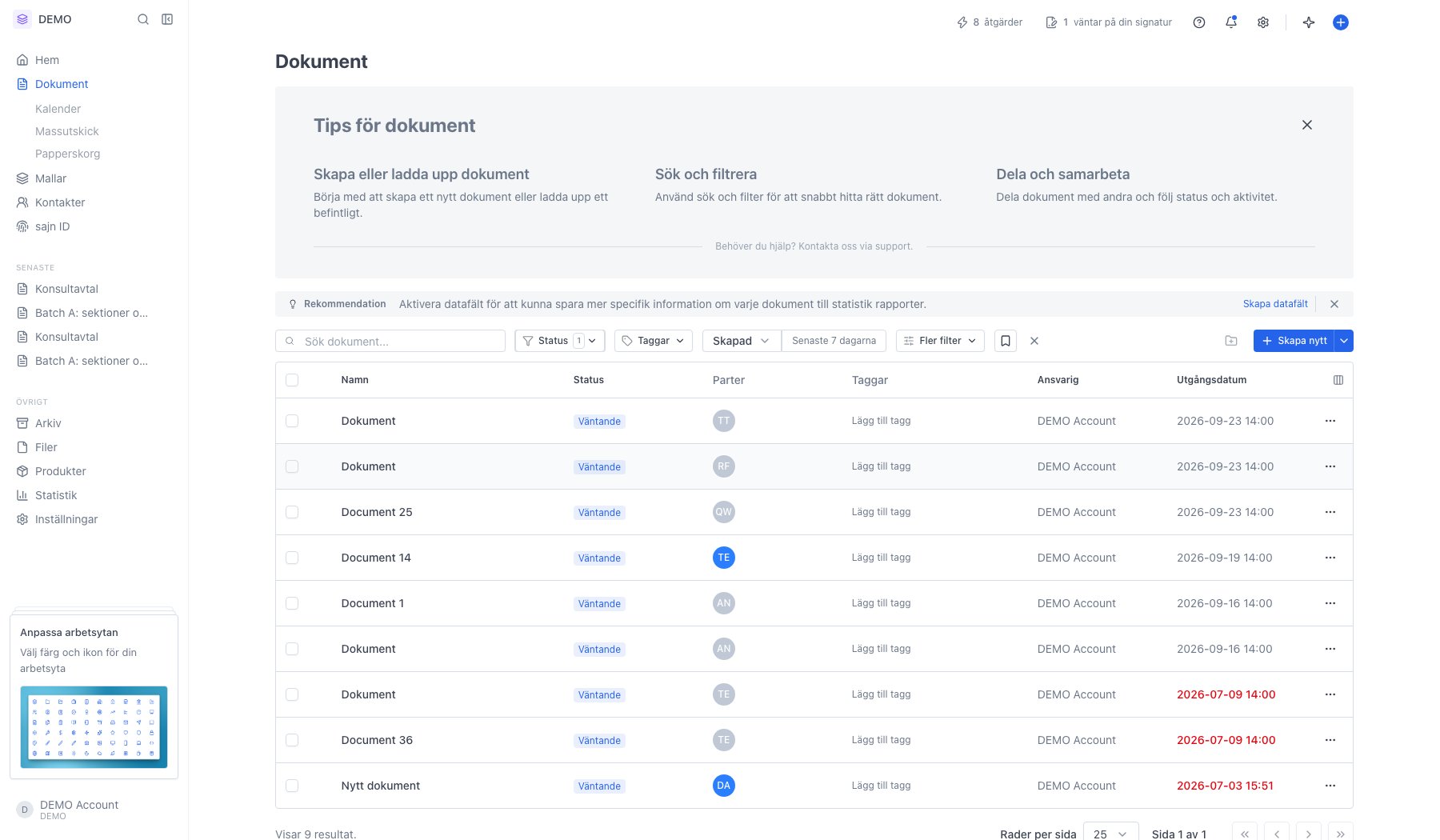The width and height of the screenshot is (1440, 840).
Task: Open the Taggar filter dropdown
Action: (x=654, y=341)
